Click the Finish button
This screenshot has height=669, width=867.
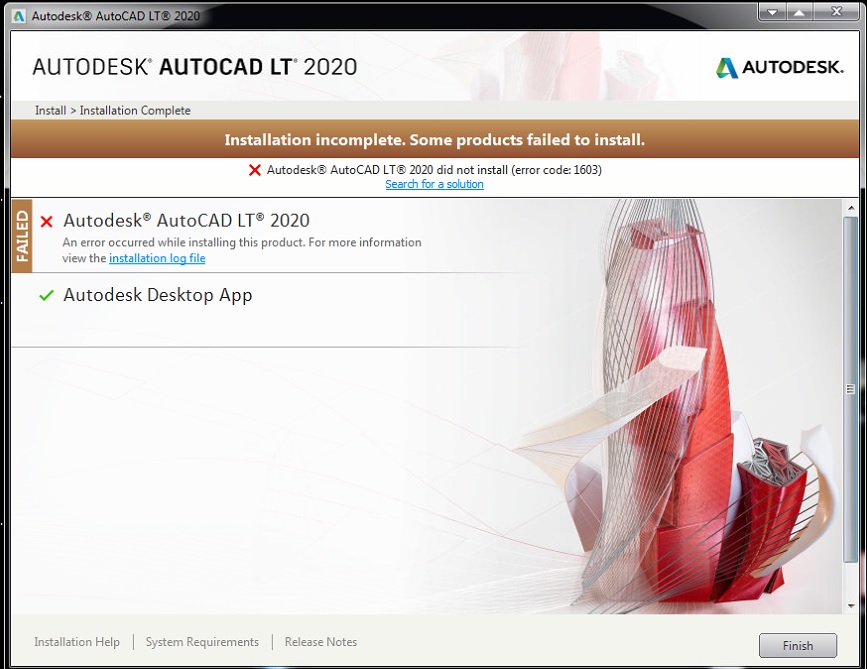point(797,645)
